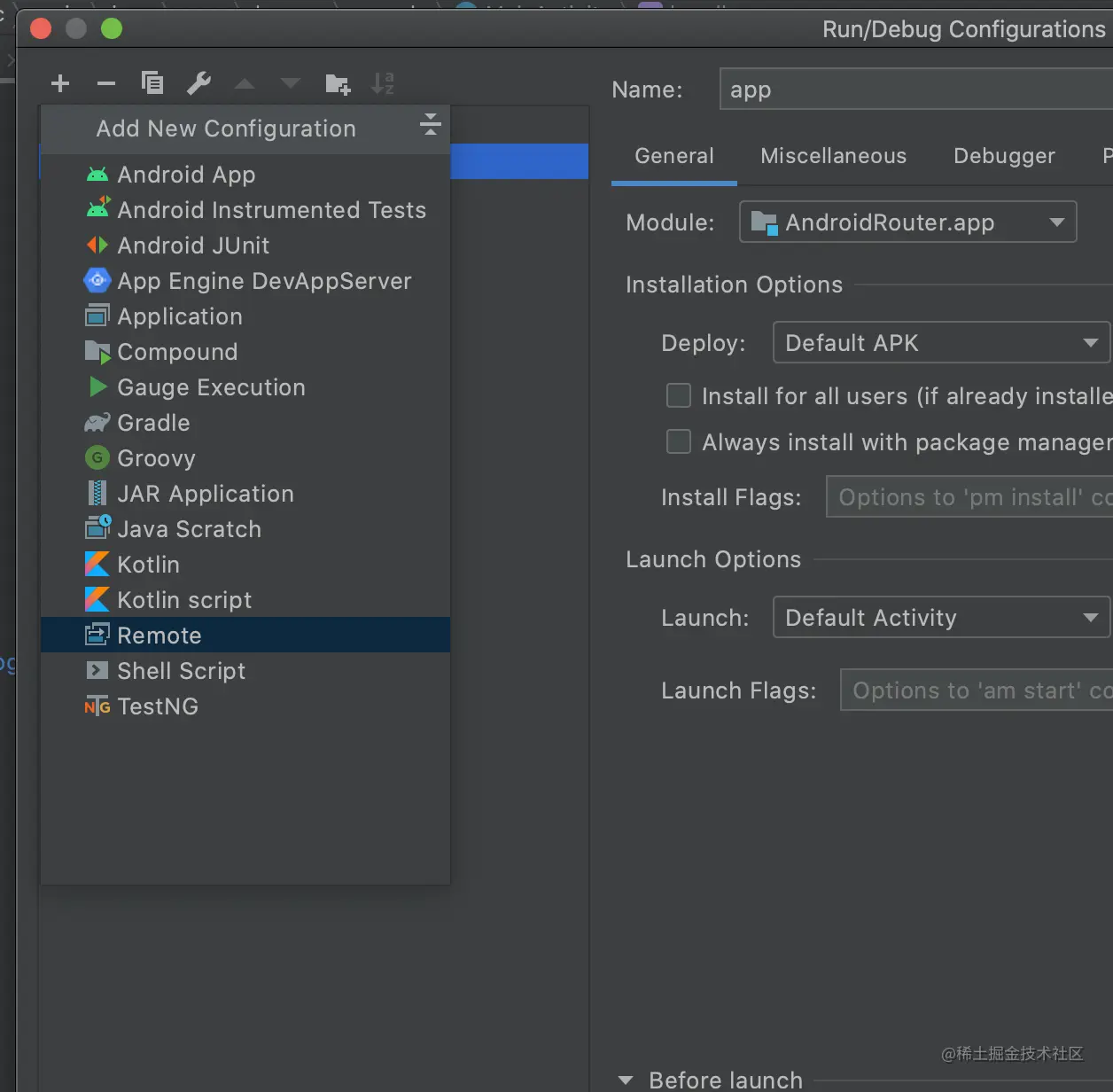Choose Android Instrumented Tests entry
This screenshot has height=1092, width=1113.
[245, 210]
